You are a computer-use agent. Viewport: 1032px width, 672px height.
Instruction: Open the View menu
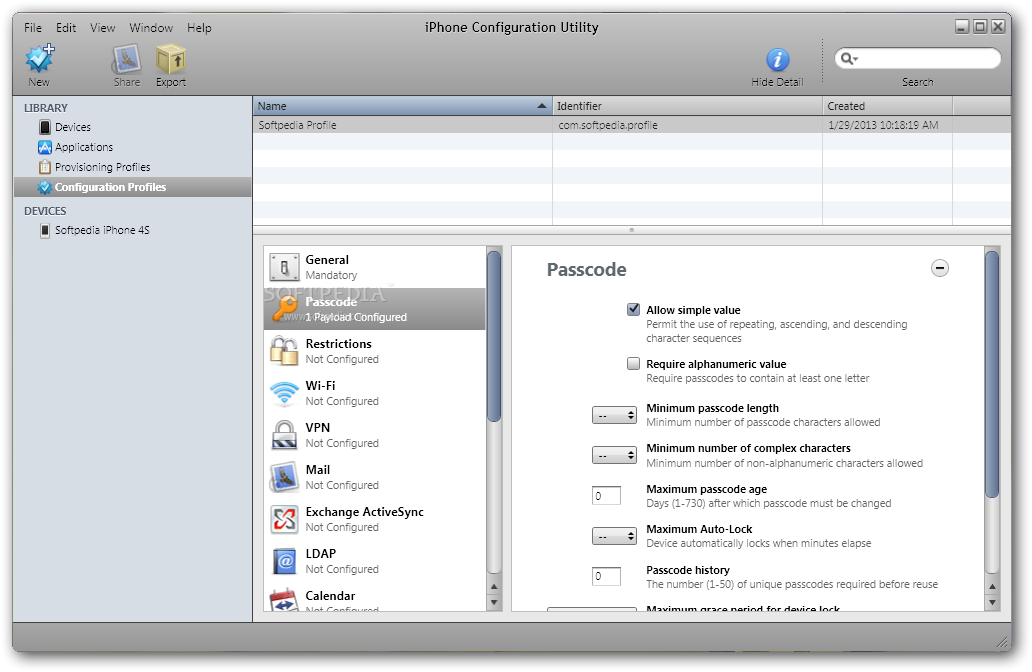tap(103, 28)
